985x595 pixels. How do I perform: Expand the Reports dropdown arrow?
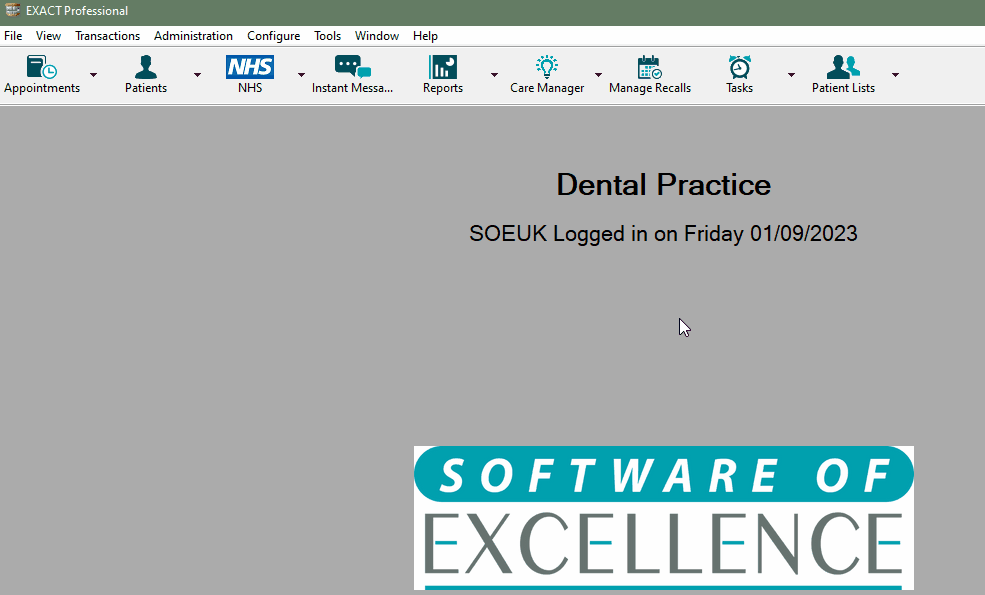494,75
